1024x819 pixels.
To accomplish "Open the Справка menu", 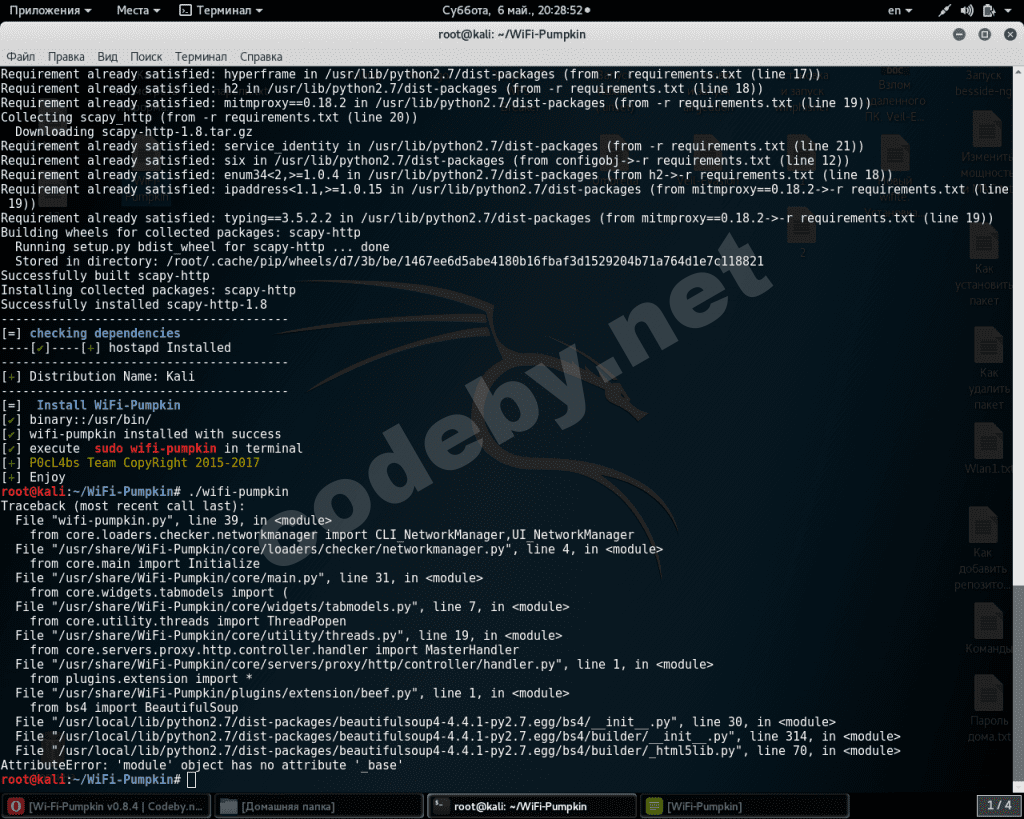I will click(261, 57).
